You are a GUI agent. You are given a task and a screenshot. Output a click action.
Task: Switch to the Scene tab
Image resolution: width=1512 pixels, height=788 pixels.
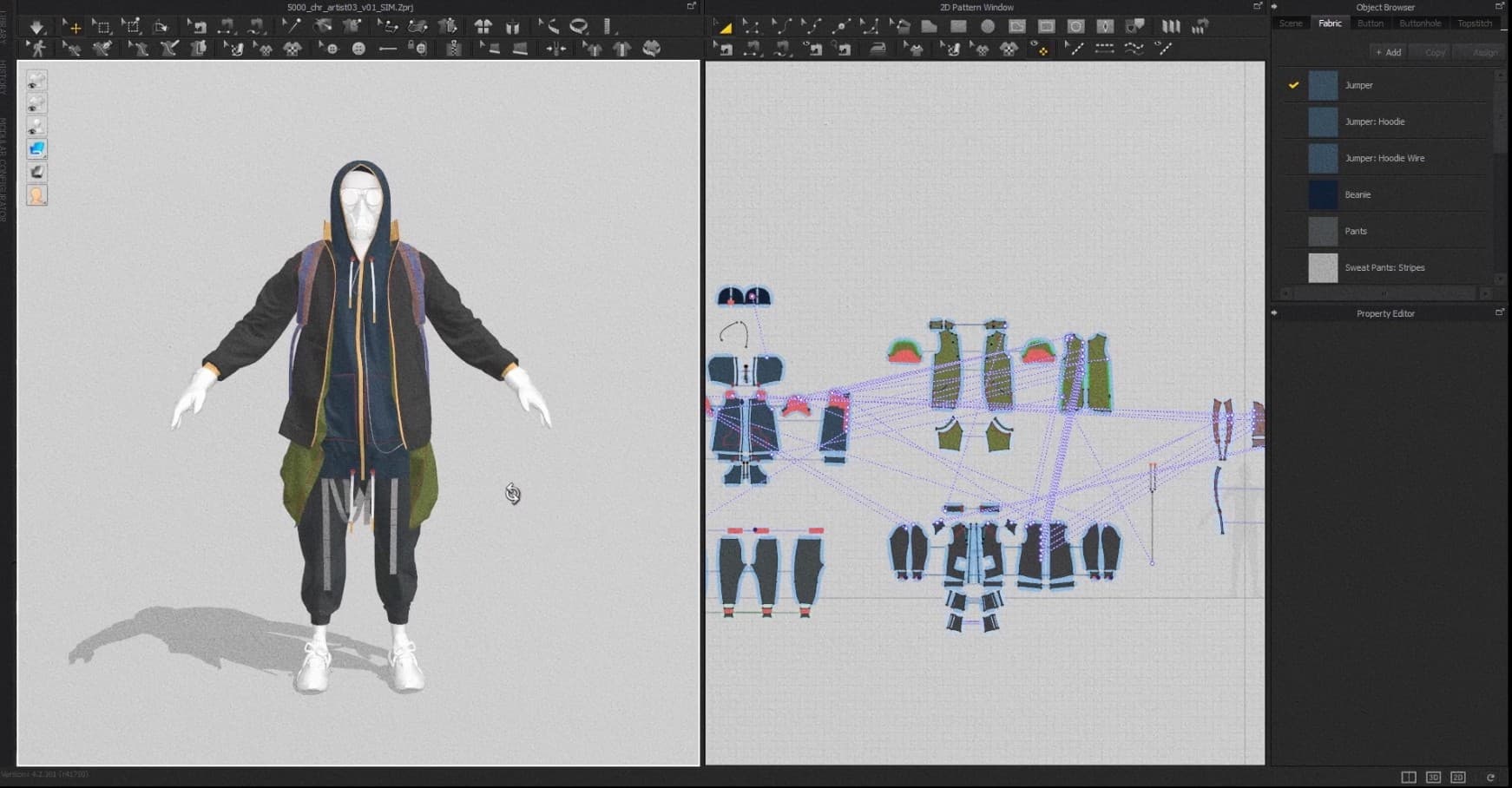tap(1291, 23)
